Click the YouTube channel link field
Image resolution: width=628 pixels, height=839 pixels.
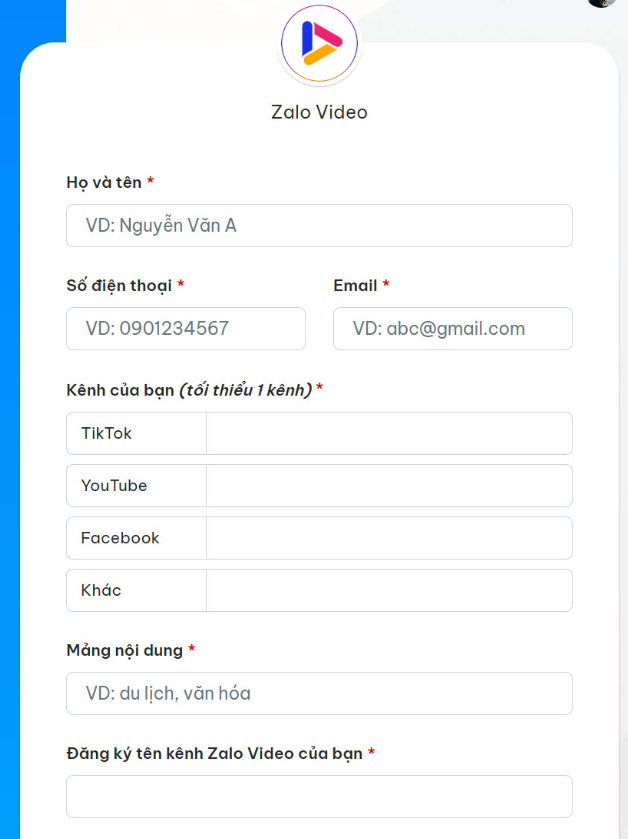point(389,485)
